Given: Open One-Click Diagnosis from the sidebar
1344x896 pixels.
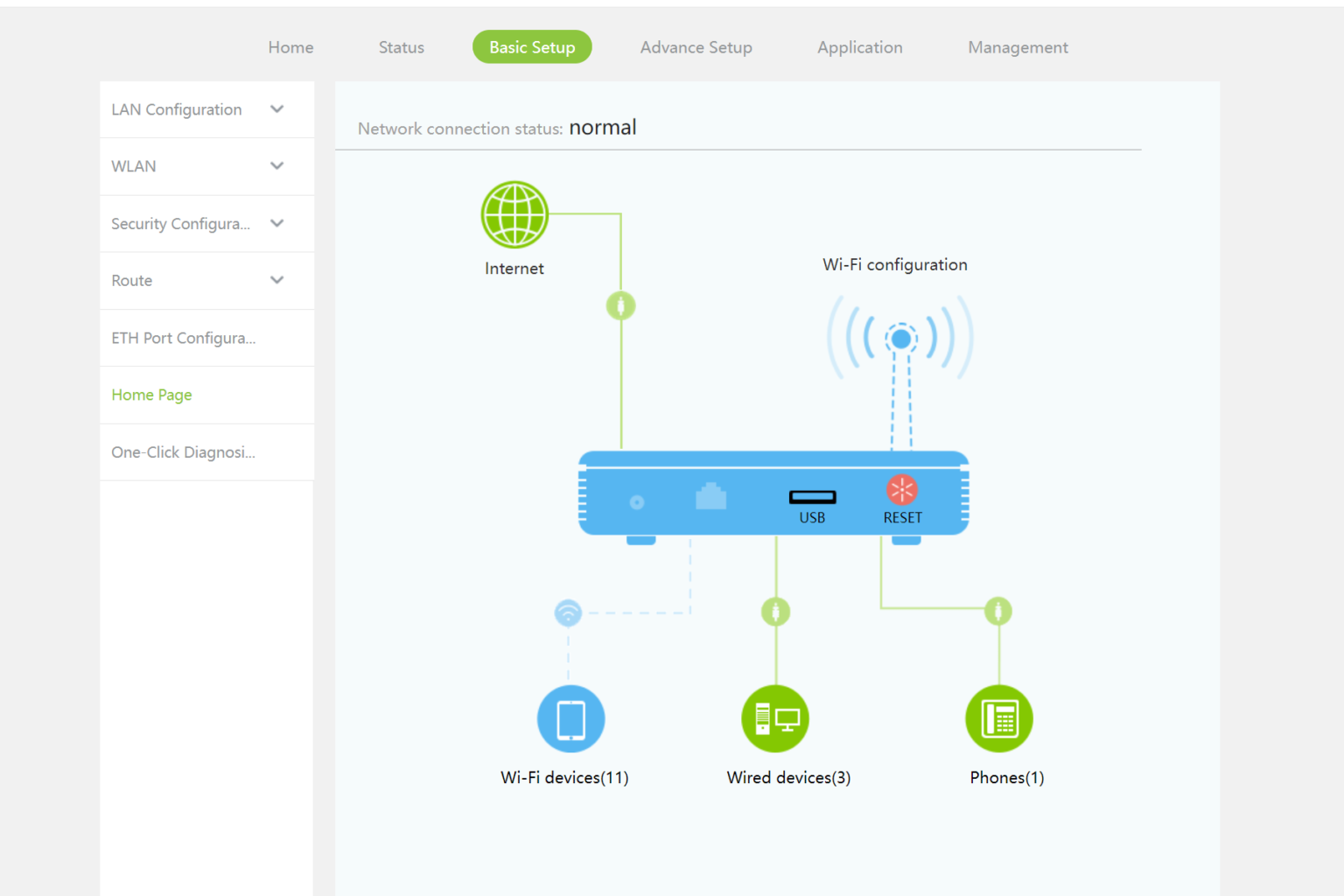Looking at the screenshot, I should pyautogui.click(x=183, y=452).
